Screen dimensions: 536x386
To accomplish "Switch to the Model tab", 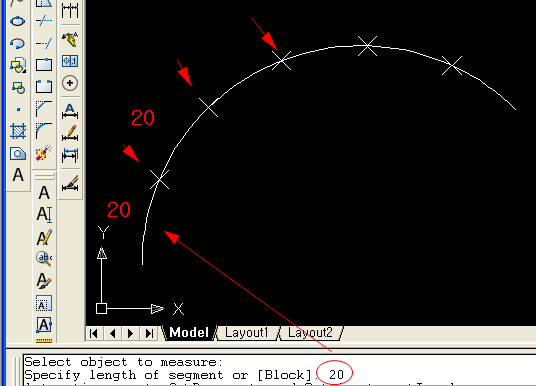I will click(x=189, y=332).
